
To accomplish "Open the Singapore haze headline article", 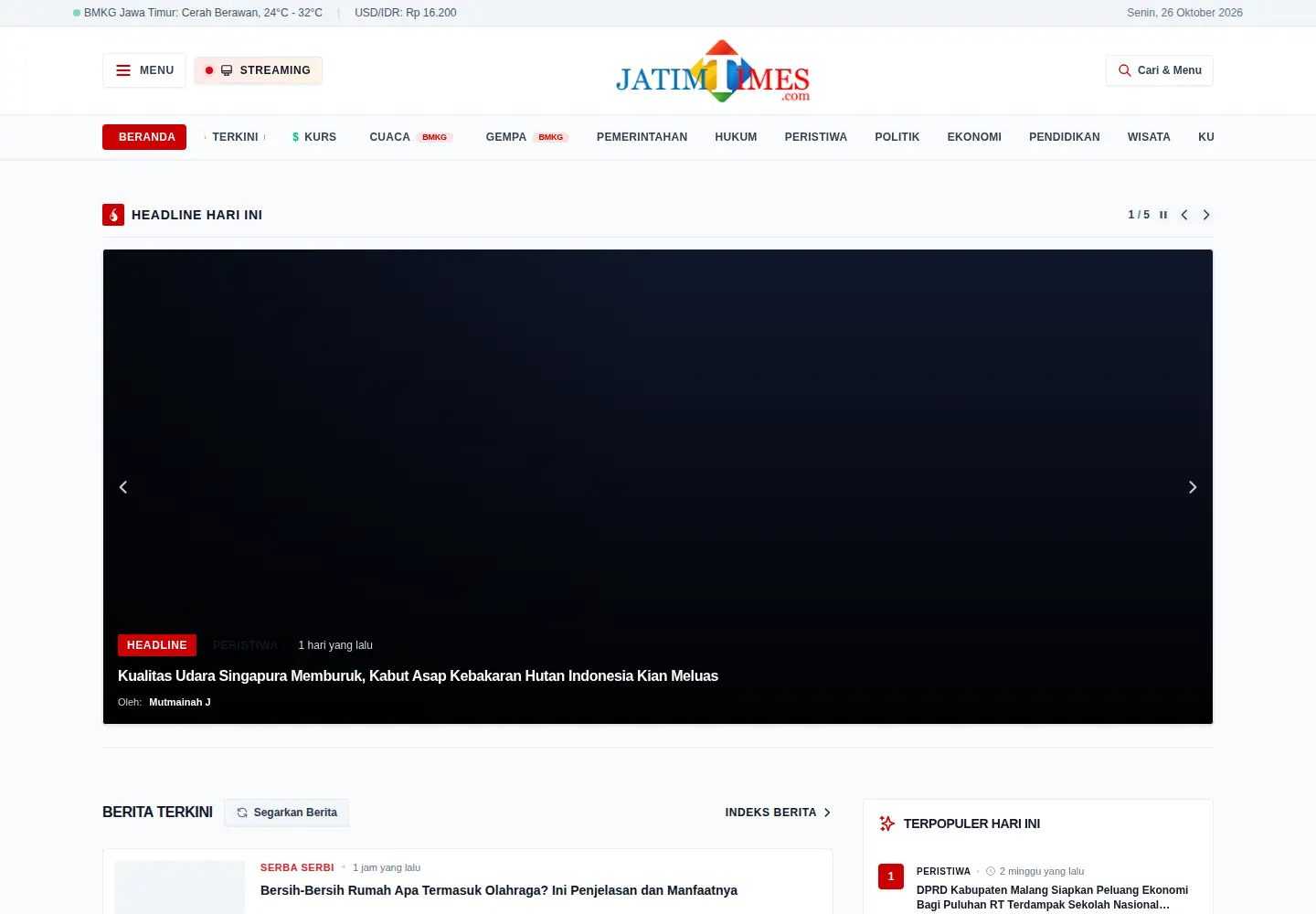I will click(418, 676).
